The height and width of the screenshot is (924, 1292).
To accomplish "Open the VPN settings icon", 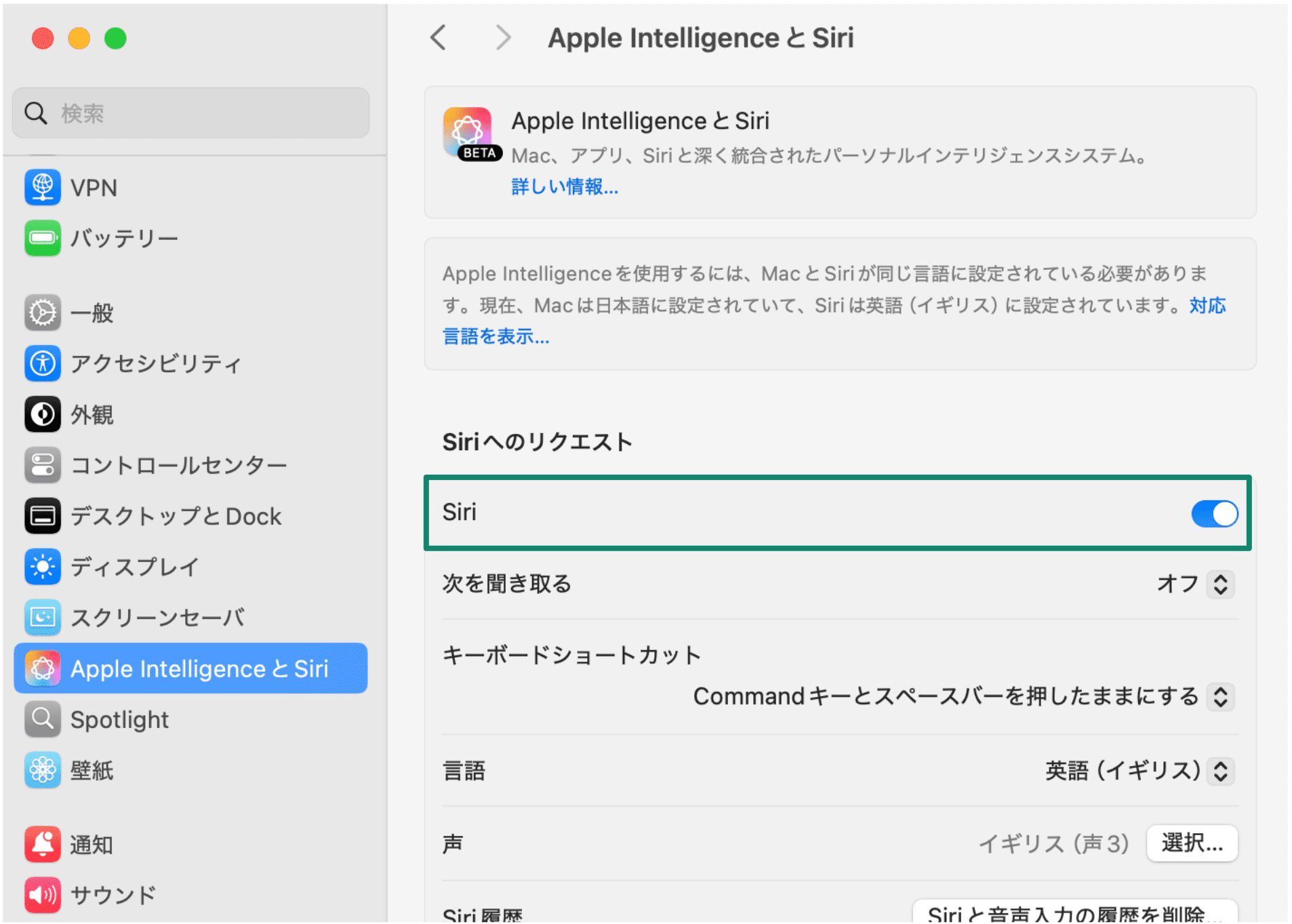I will [x=42, y=187].
